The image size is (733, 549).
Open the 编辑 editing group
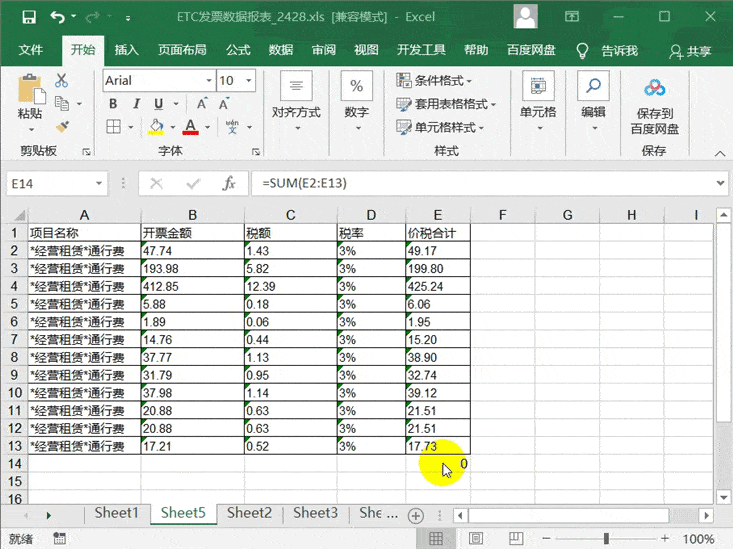tap(594, 101)
